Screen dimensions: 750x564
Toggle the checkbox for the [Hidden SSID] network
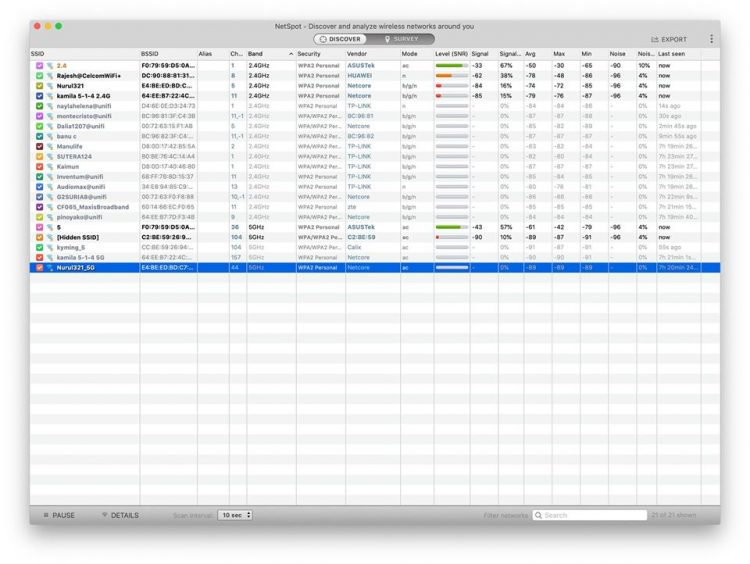pyautogui.click(x=39, y=237)
